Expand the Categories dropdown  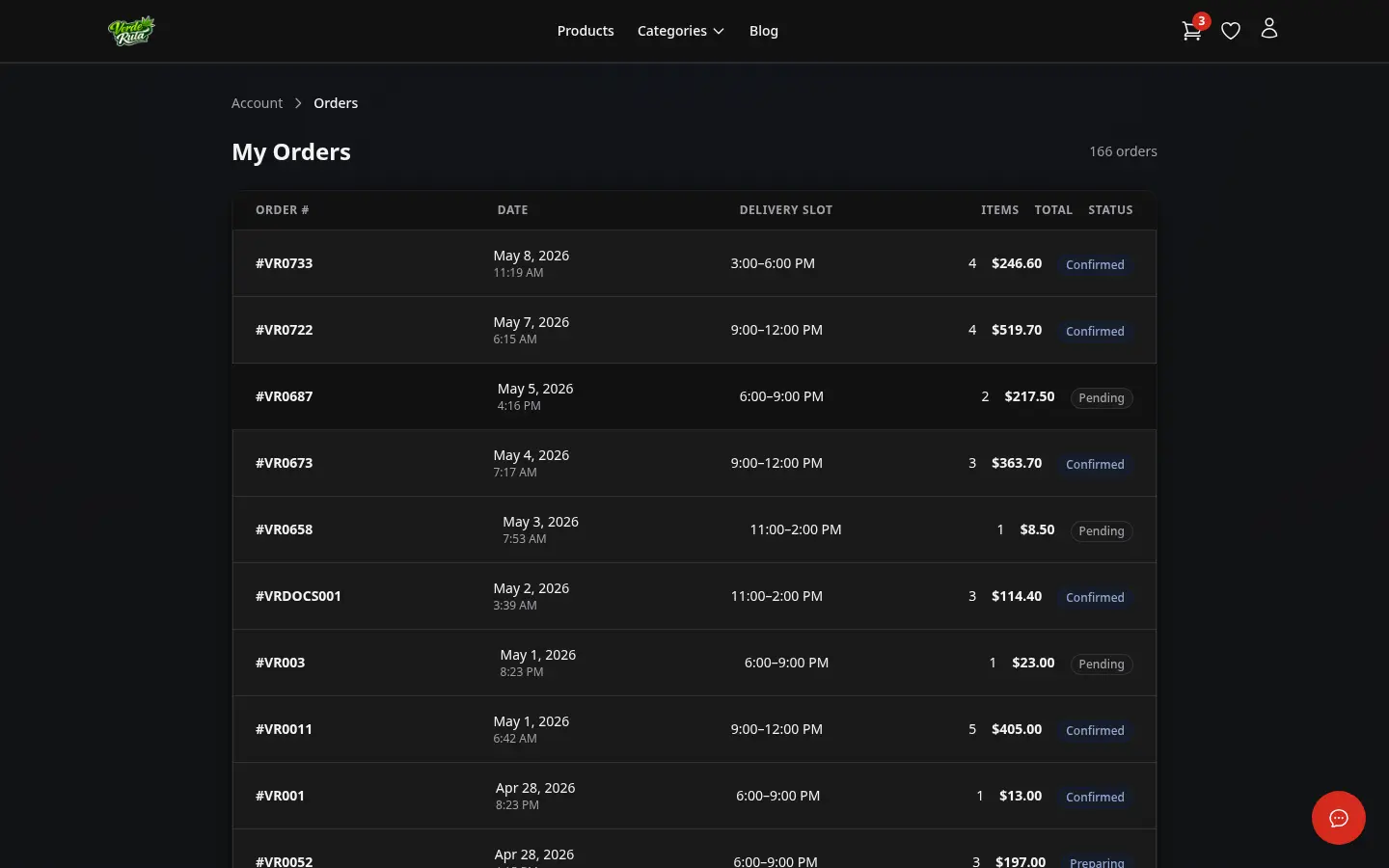[x=681, y=31]
